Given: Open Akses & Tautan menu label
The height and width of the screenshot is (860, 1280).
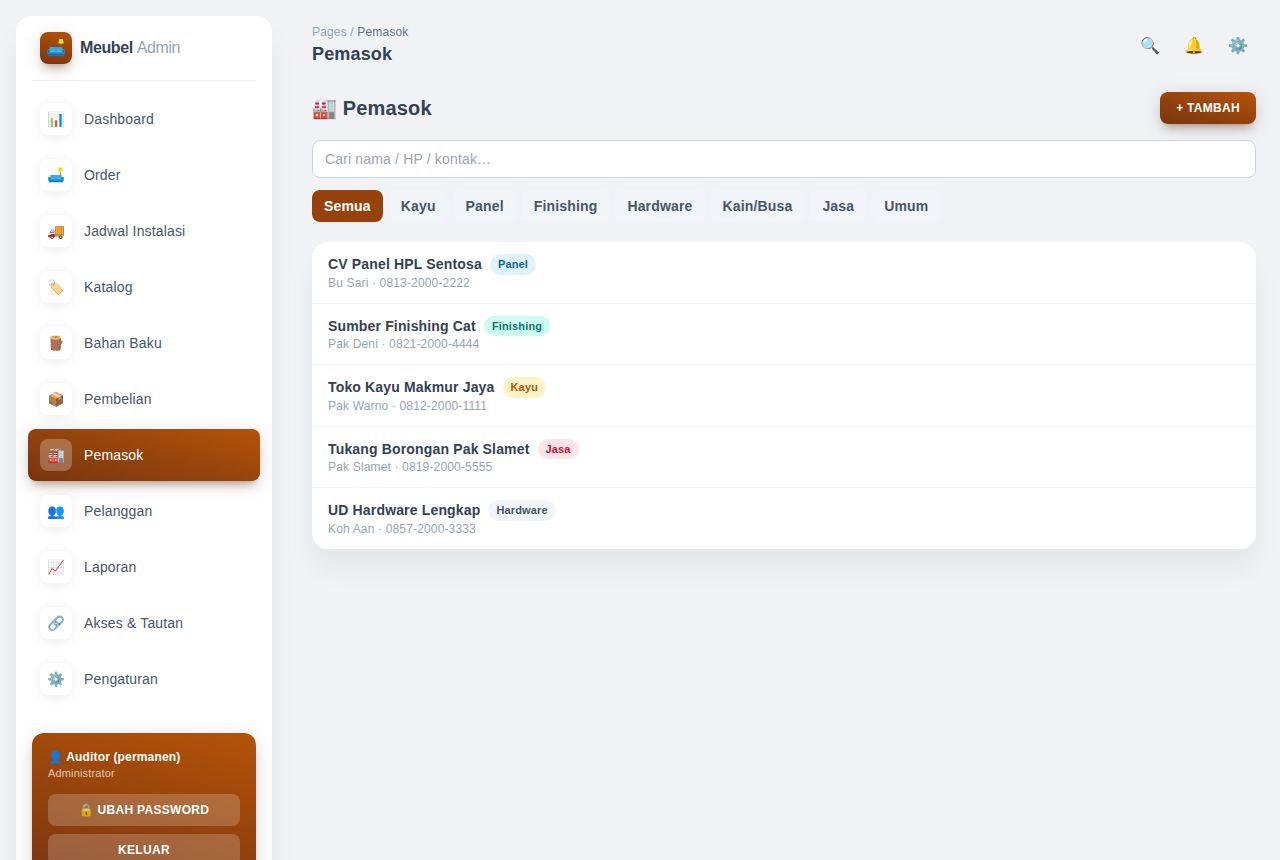Looking at the screenshot, I should (133, 623).
